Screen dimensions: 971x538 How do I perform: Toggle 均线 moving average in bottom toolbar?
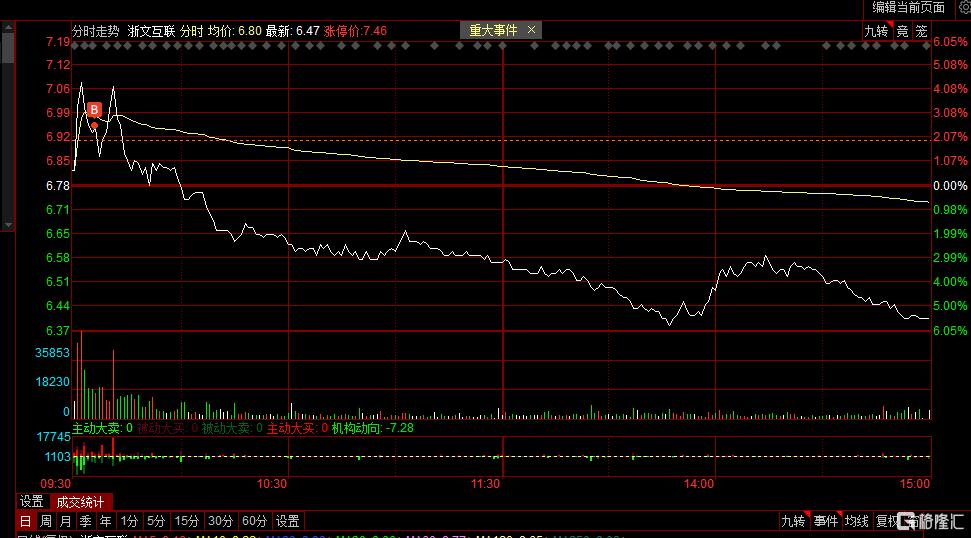(857, 521)
